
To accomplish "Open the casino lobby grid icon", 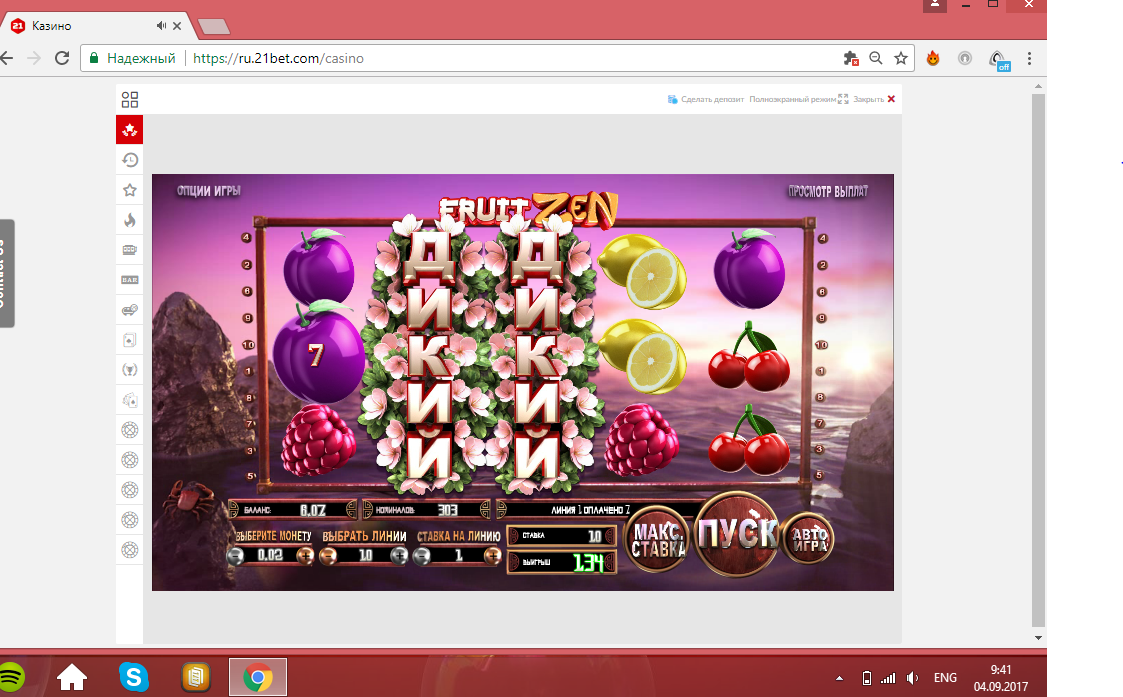I will [x=130, y=100].
